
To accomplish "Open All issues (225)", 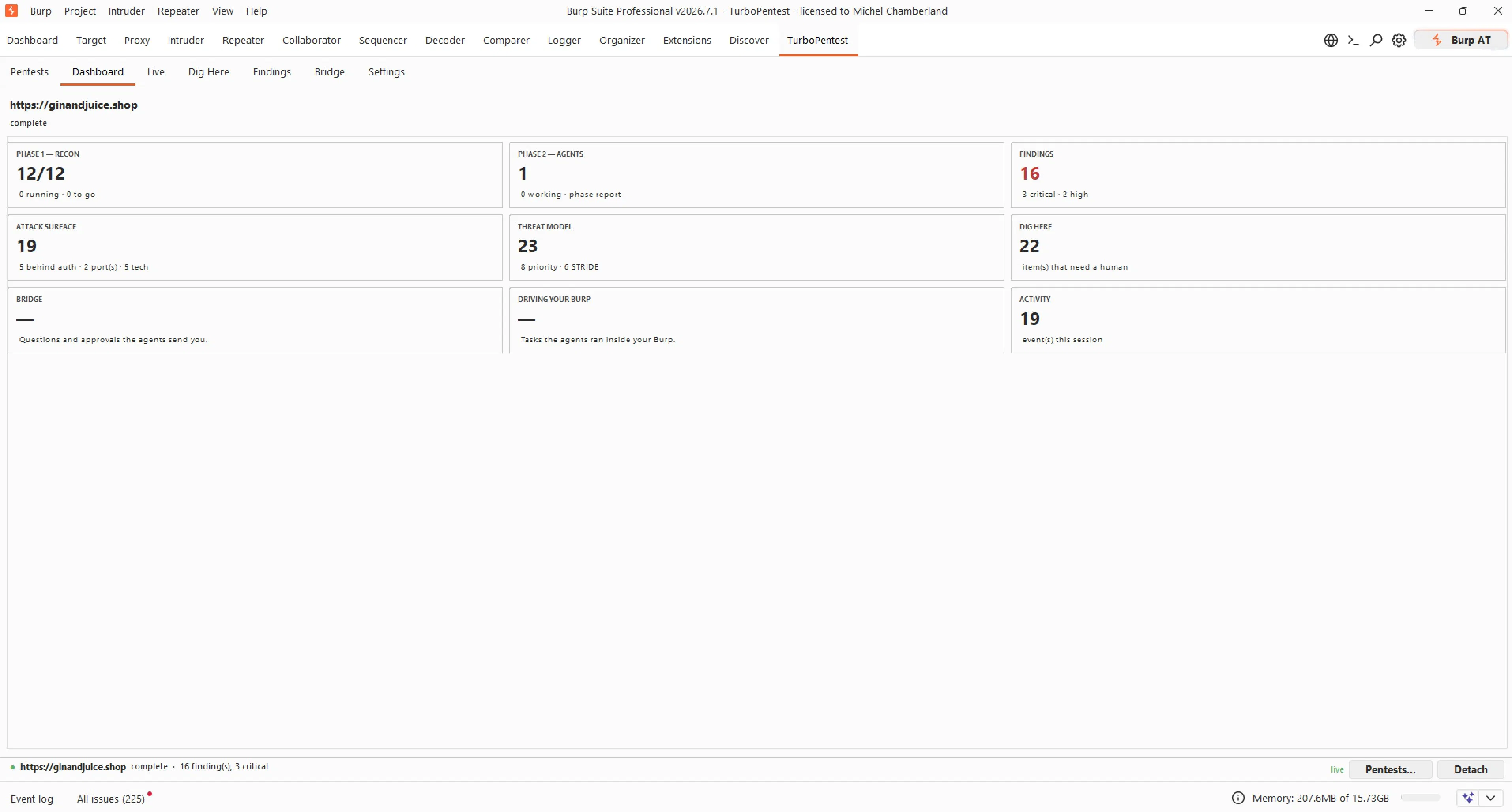I will point(111,799).
